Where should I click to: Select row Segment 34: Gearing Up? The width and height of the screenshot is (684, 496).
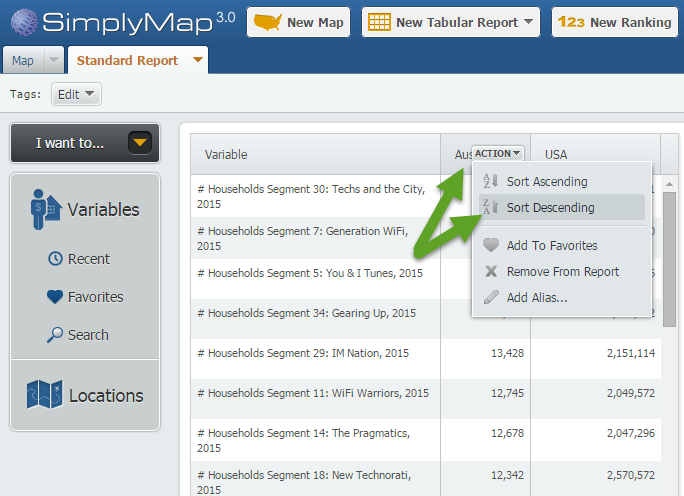[315, 319]
